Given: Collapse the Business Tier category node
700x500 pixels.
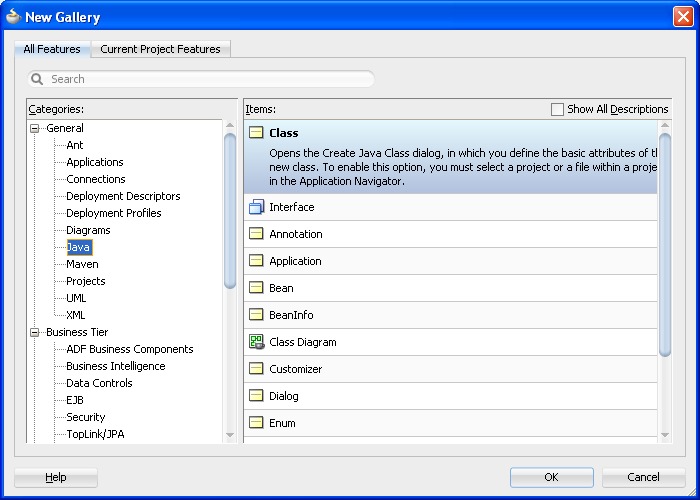Looking at the screenshot, I should pyautogui.click(x=35, y=332).
